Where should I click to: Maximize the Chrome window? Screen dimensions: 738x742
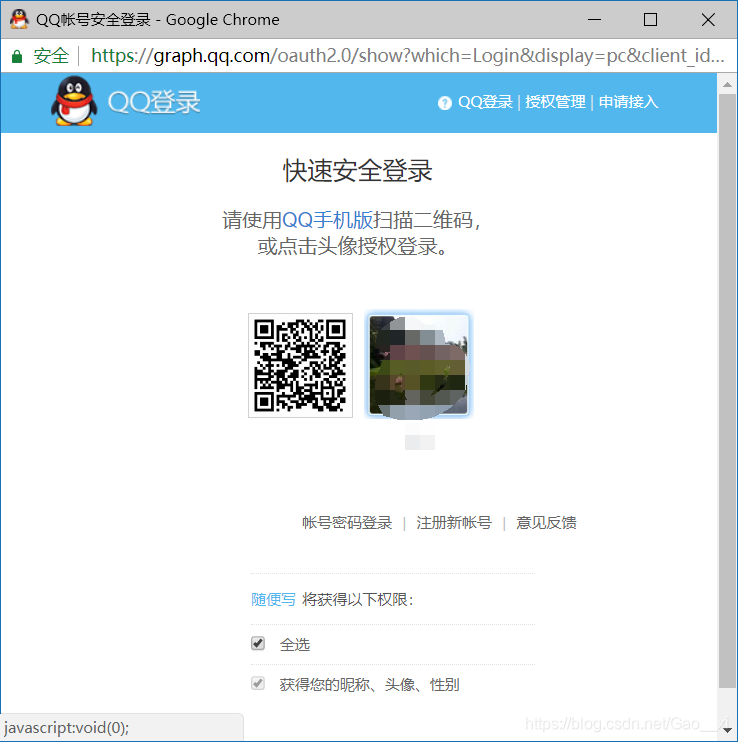coord(650,19)
